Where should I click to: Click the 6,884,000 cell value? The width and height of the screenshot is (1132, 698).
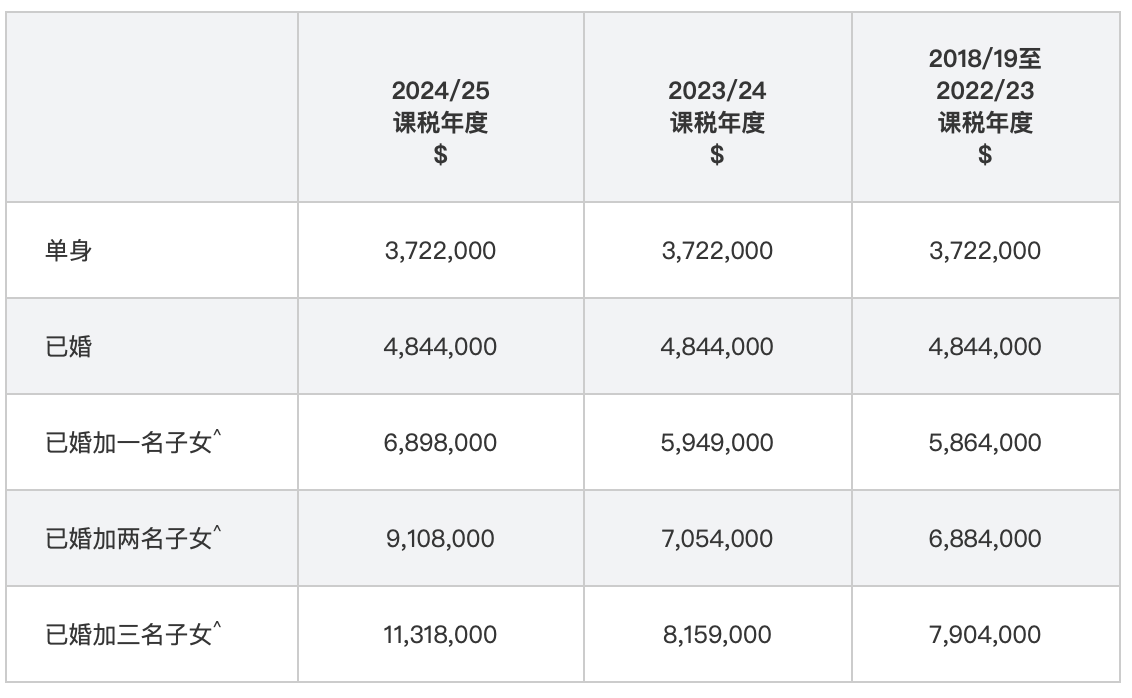985,538
